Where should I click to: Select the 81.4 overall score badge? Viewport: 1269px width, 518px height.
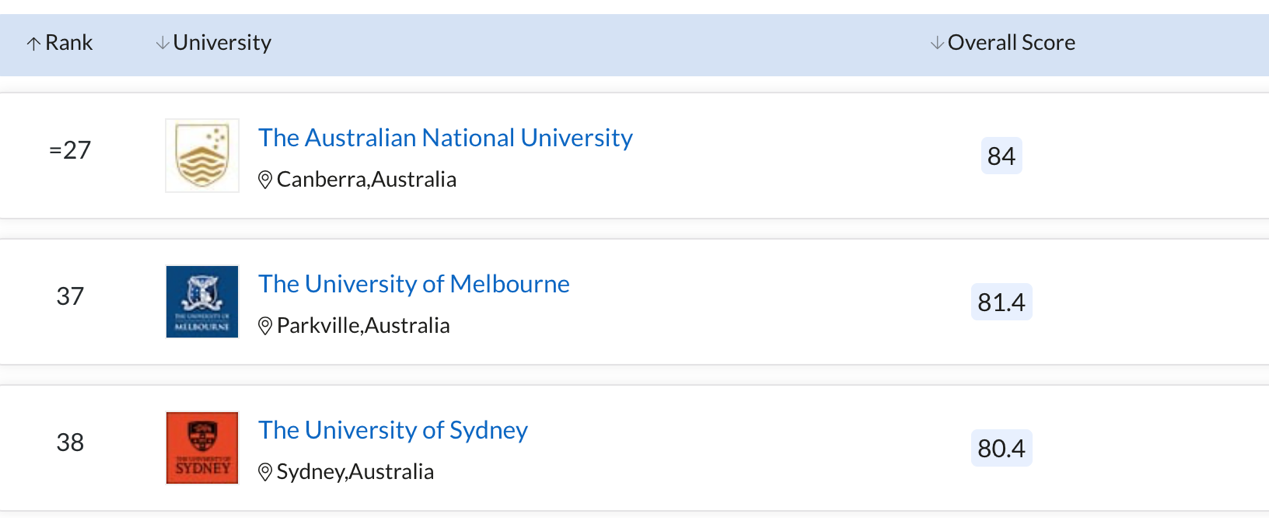[x=1001, y=302]
